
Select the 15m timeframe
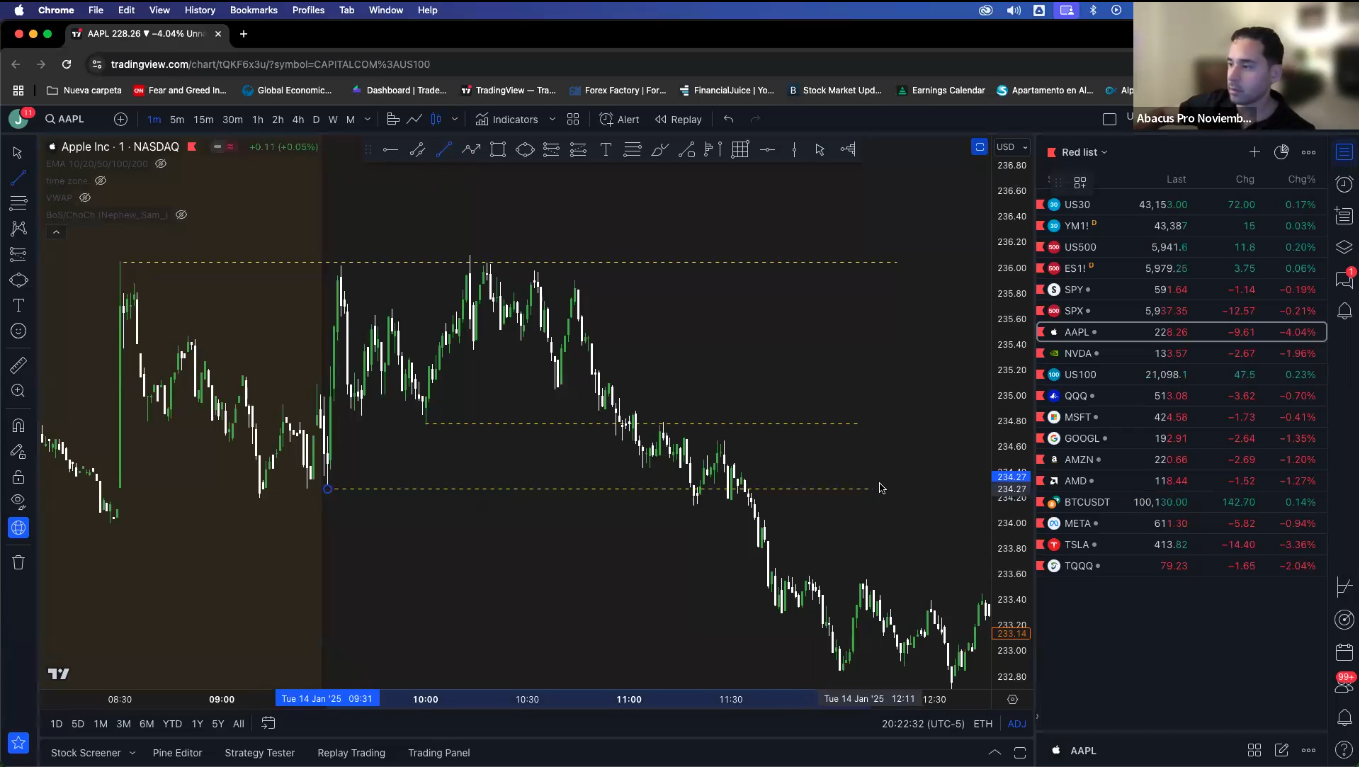203,119
